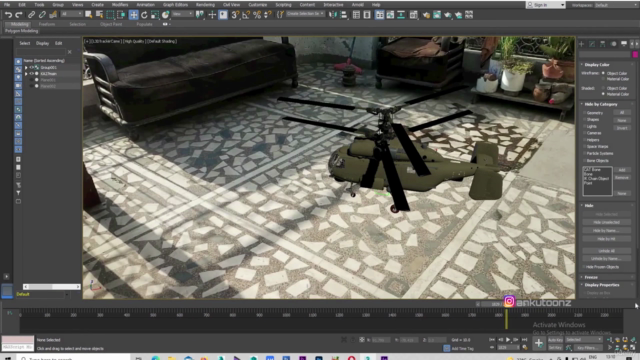Viewport: 640px width, 360px height.
Task: Open the Hierarchy tab in command panel
Action: [602, 44]
